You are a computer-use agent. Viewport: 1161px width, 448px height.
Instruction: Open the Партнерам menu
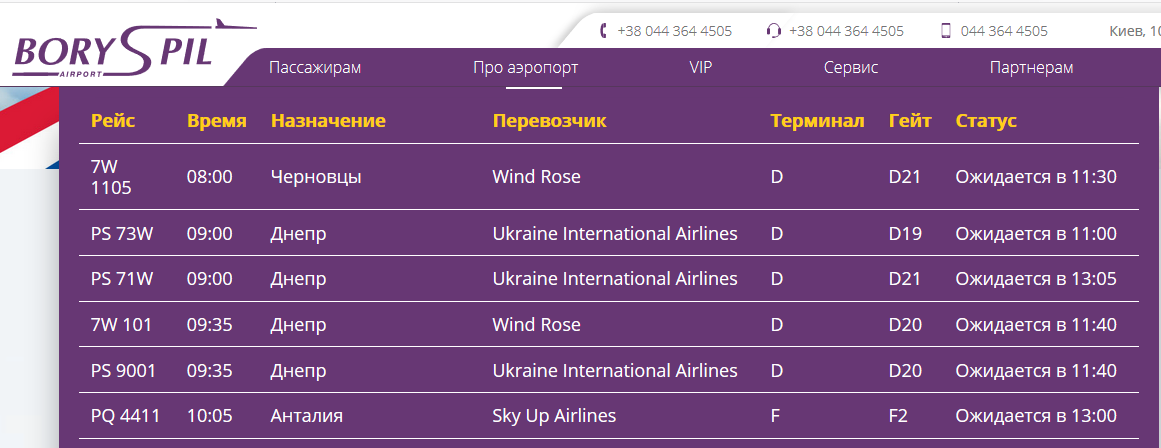coord(1031,67)
